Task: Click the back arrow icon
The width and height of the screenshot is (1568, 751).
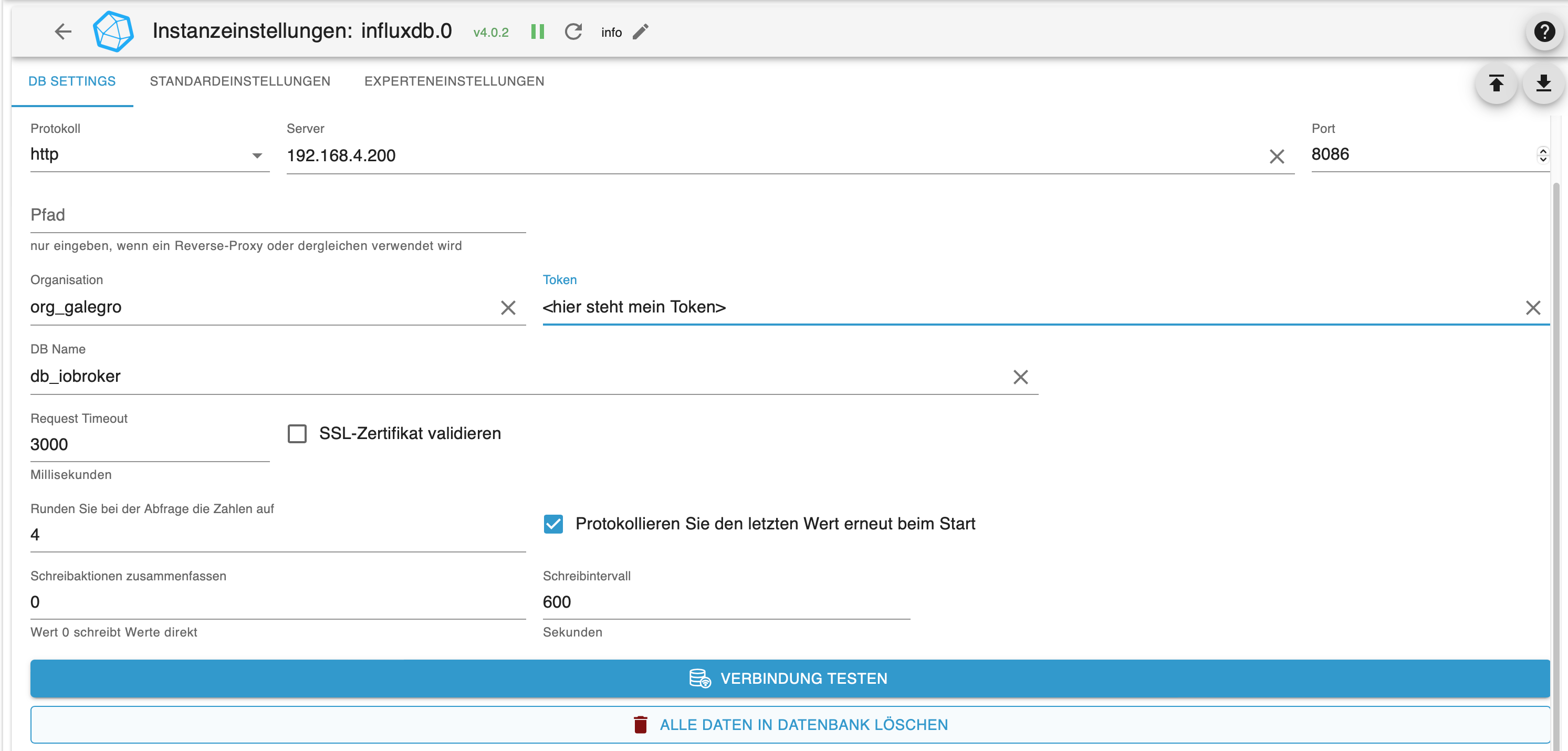Action: tap(64, 32)
